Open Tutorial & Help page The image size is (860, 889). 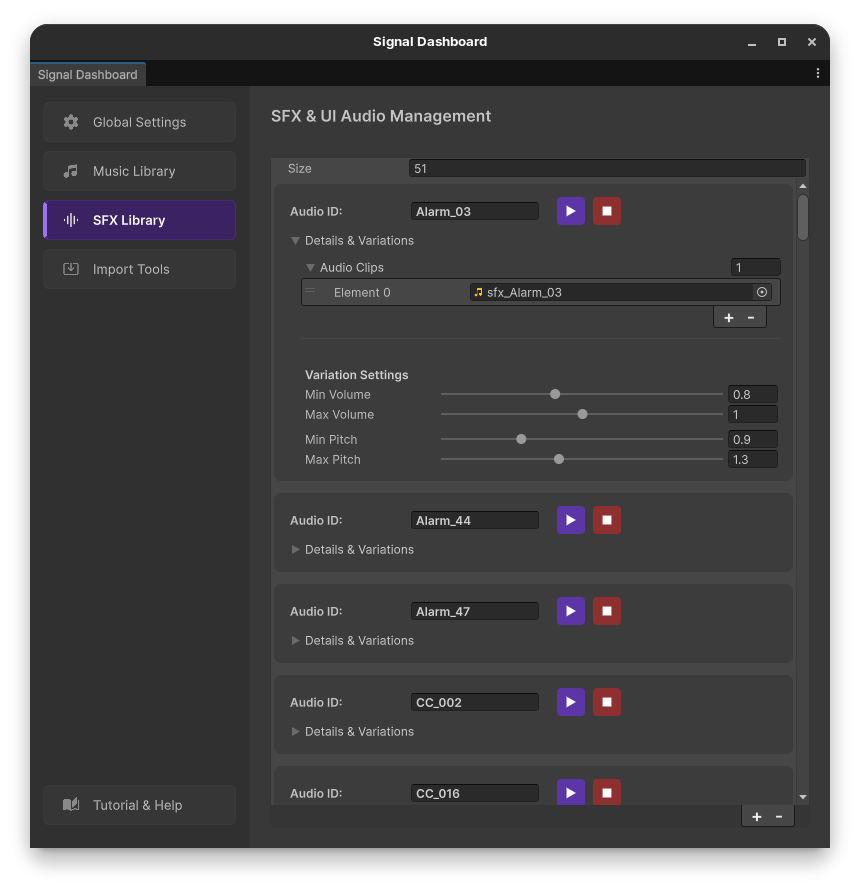139,805
